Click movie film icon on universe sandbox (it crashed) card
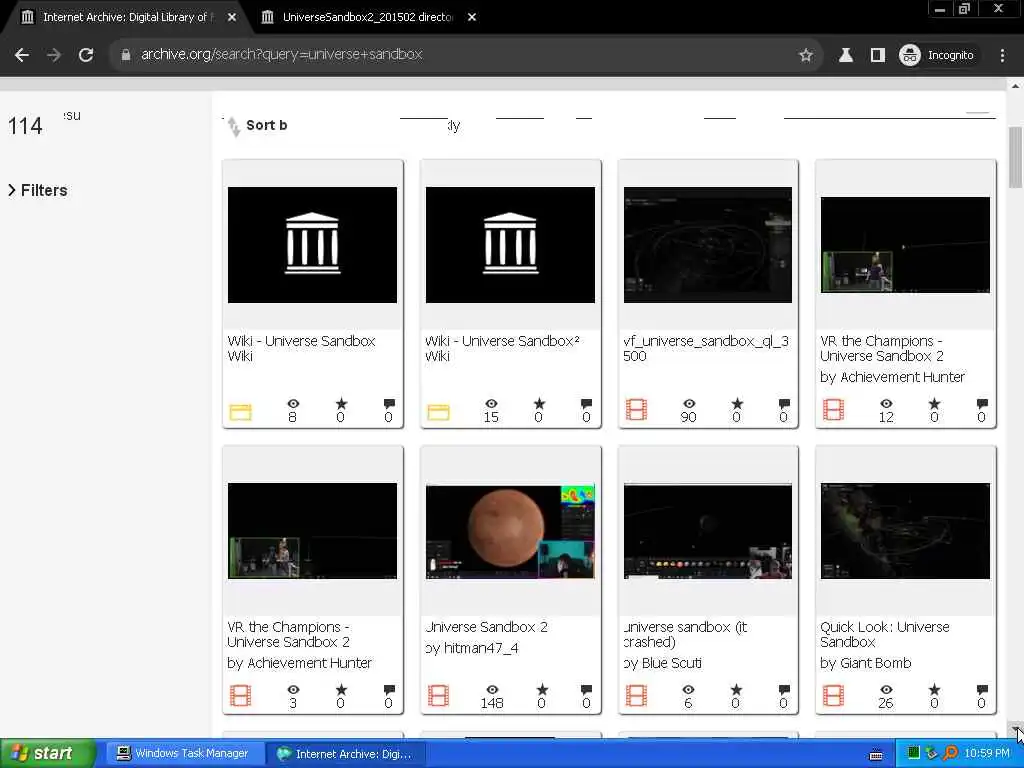1024x768 pixels. (636, 696)
